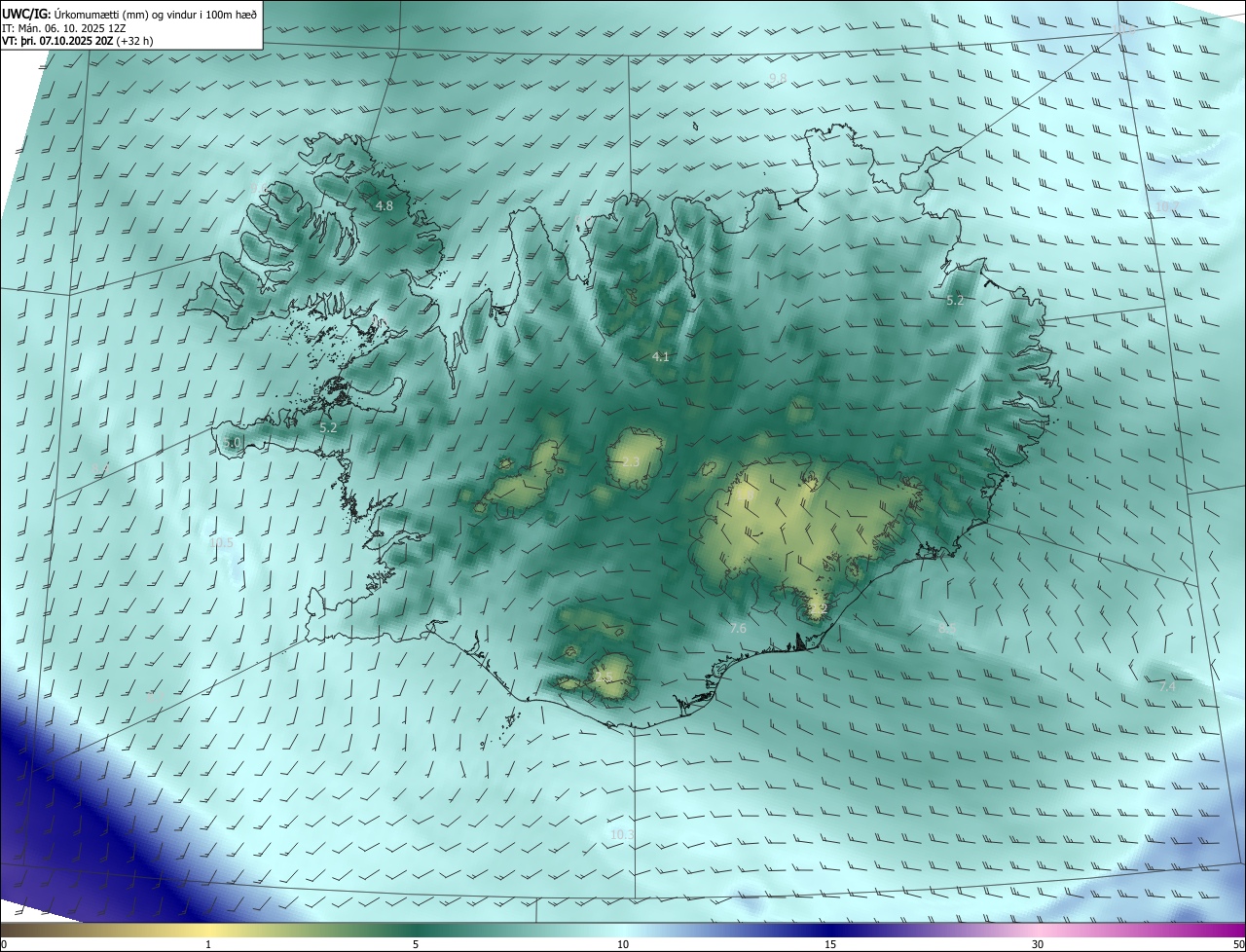This screenshot has height=952, width=1246.
Task: Click the 1 tick on the color scale
Action: point(208,945)
